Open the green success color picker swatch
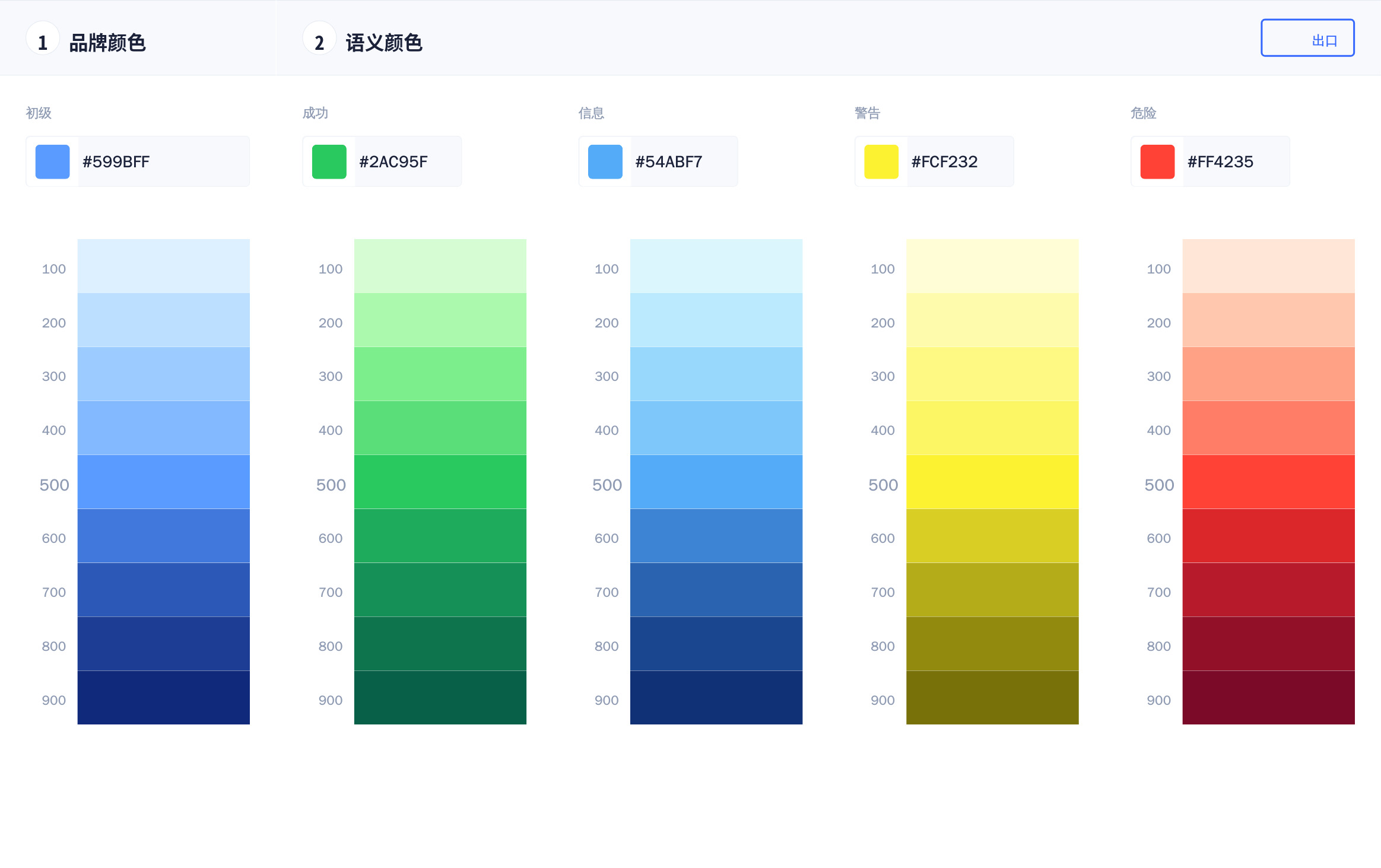This screenshot has width=1381, height=868. [x=329, y=161]
